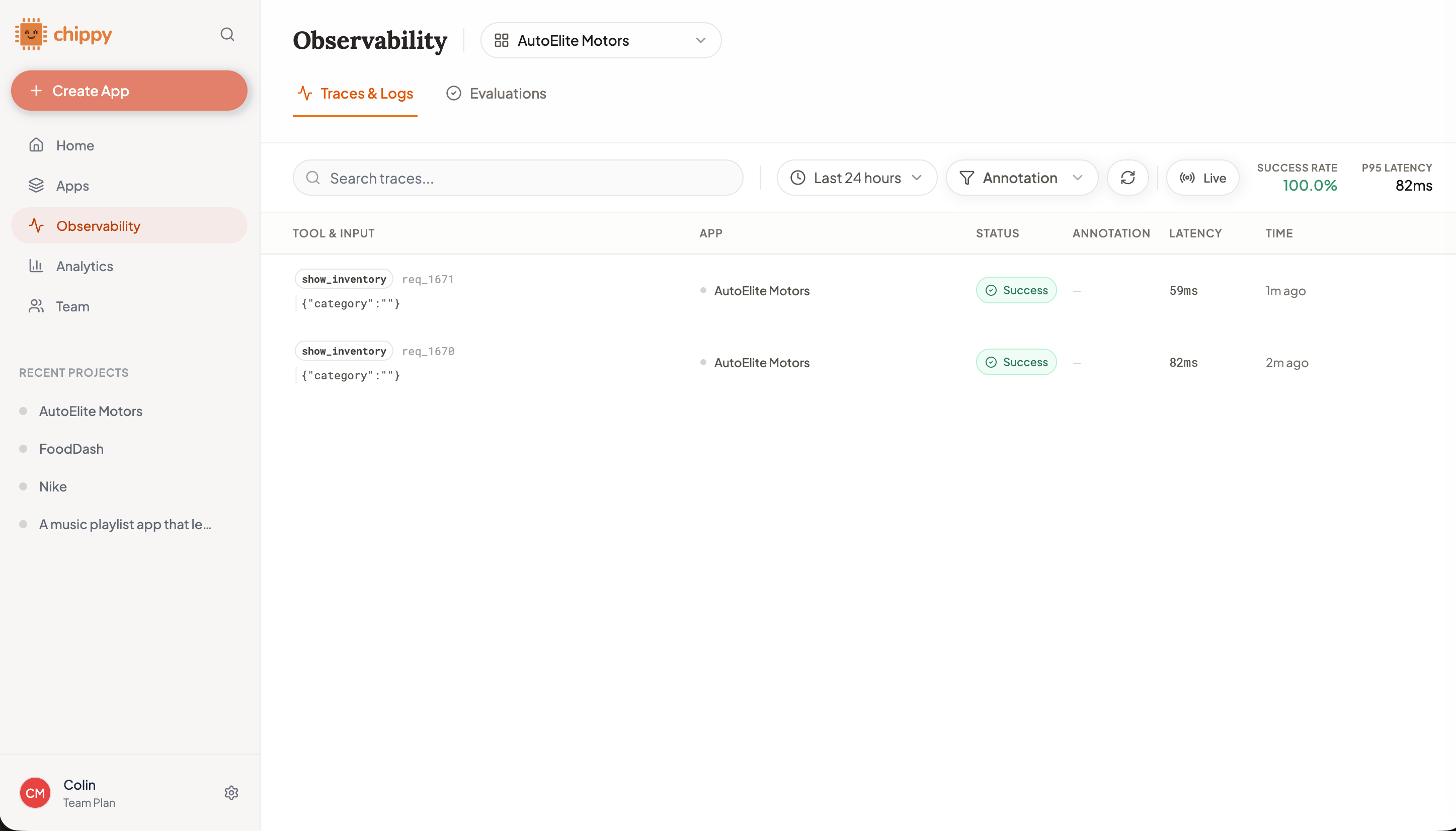Click the chippy logo icon
The height and width of the screenshot is (831, 1456).
click(x=31, y=34)
